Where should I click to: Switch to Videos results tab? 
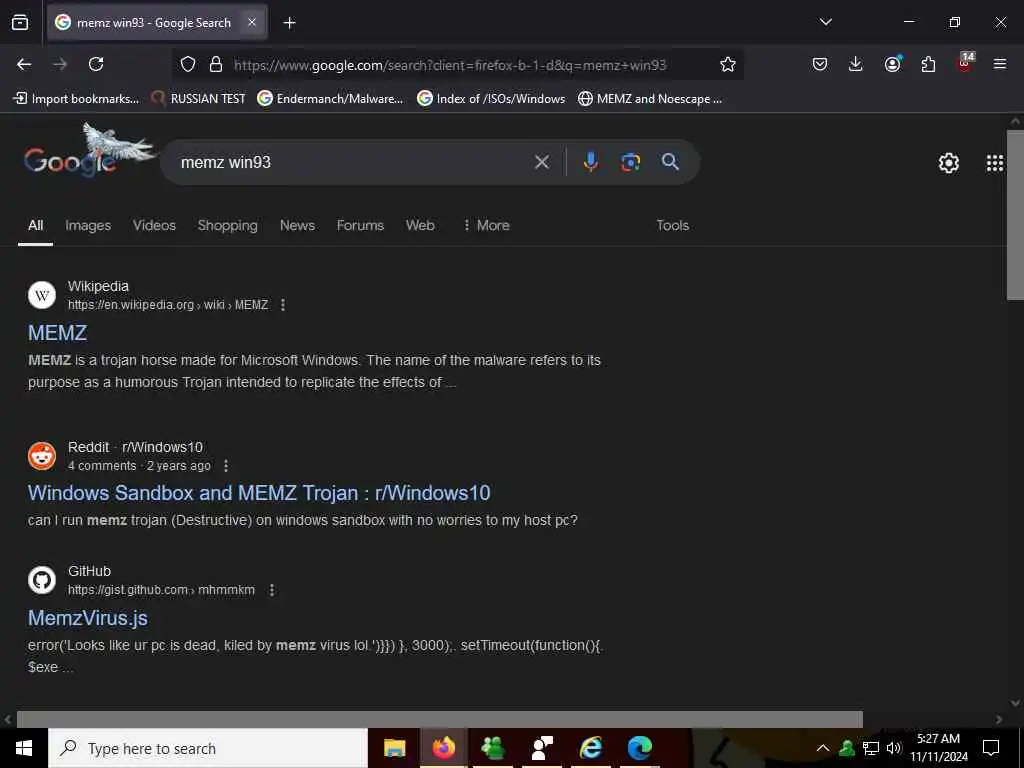click(x=154, y=225)
